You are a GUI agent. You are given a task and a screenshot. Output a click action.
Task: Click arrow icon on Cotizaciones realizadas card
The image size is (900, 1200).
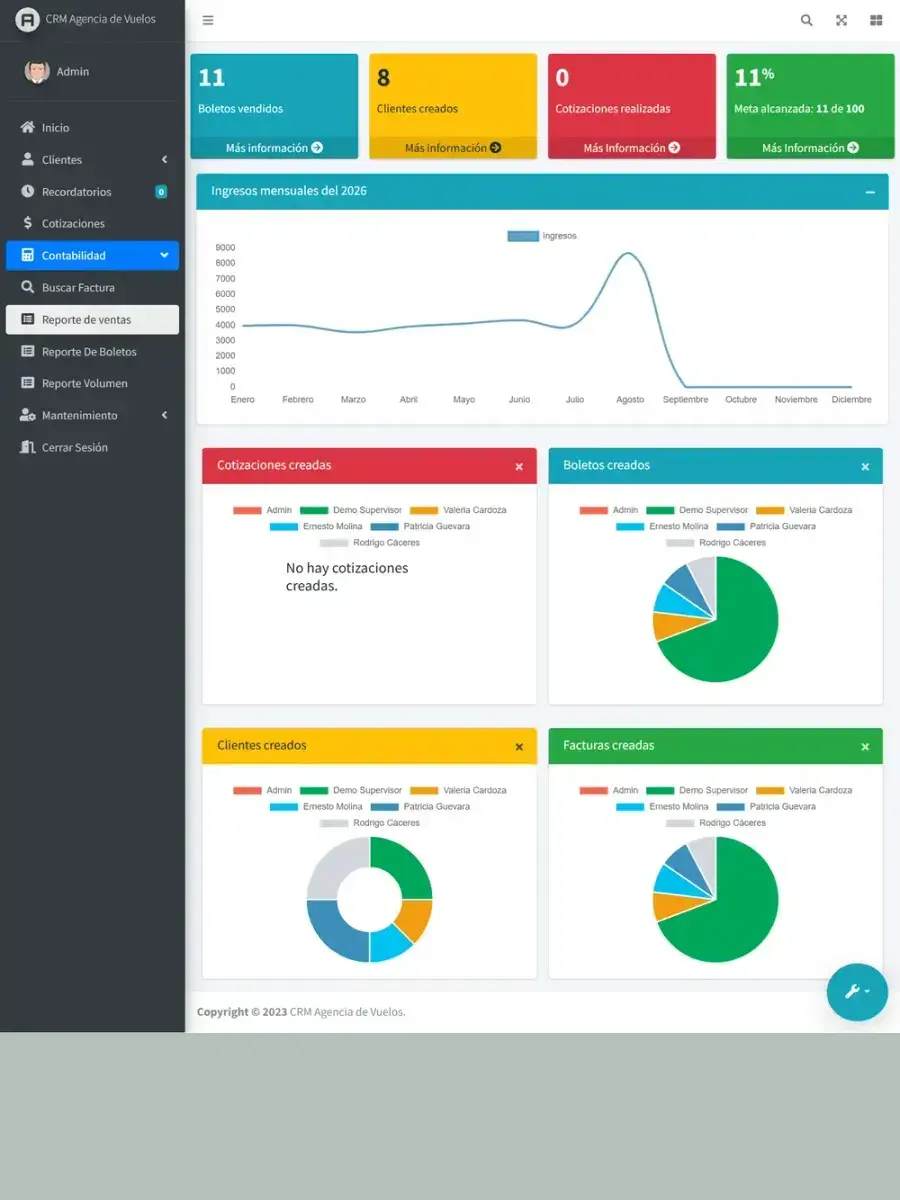[674, 148]
